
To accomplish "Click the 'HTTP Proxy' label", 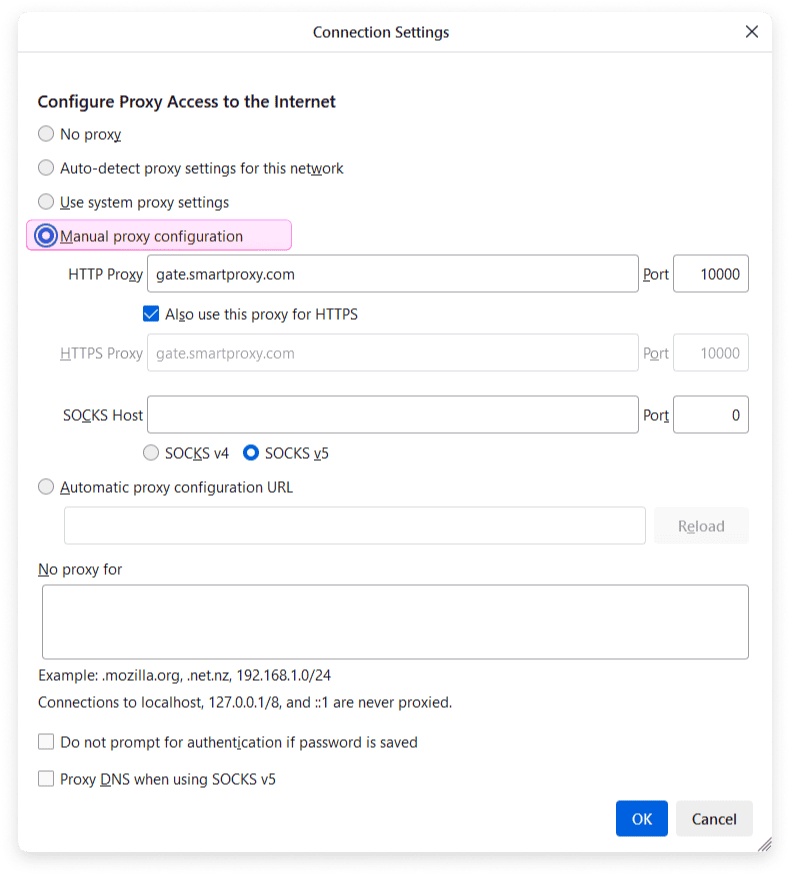I will point(106,274).
